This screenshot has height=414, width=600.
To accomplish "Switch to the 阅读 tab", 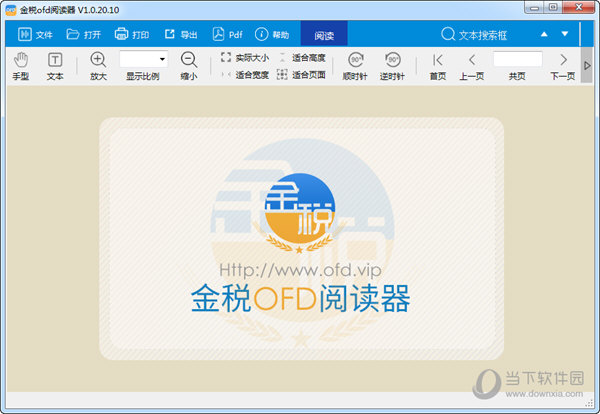I will (x=324, y=34).
